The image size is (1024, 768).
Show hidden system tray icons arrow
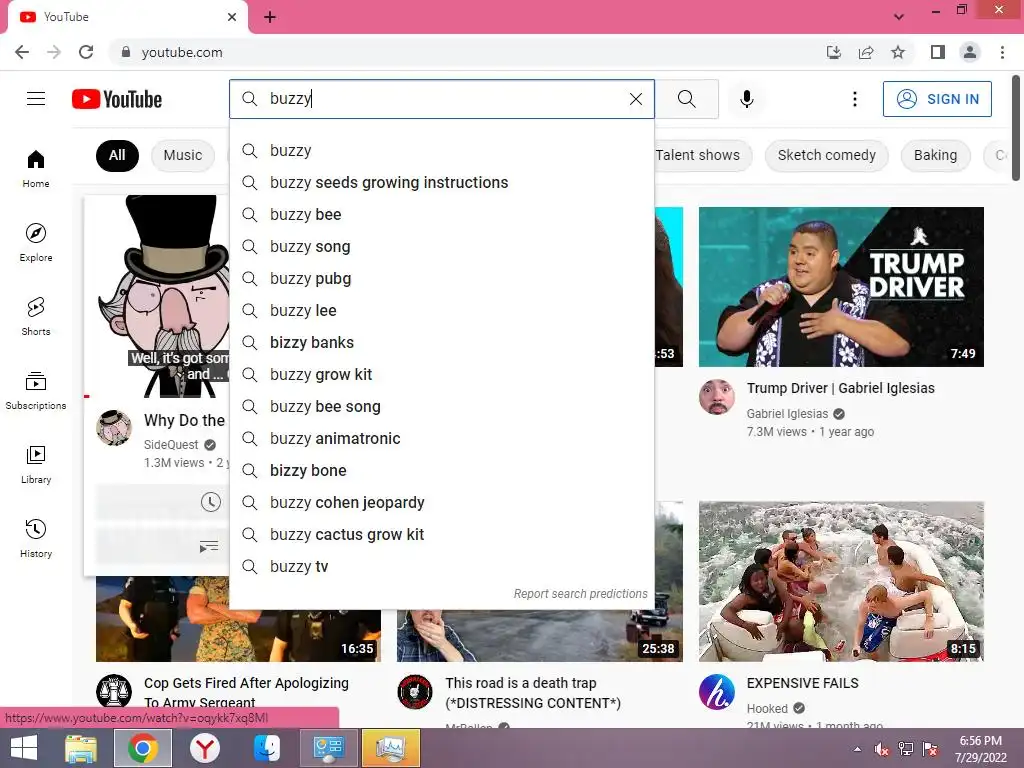[857, 749]
